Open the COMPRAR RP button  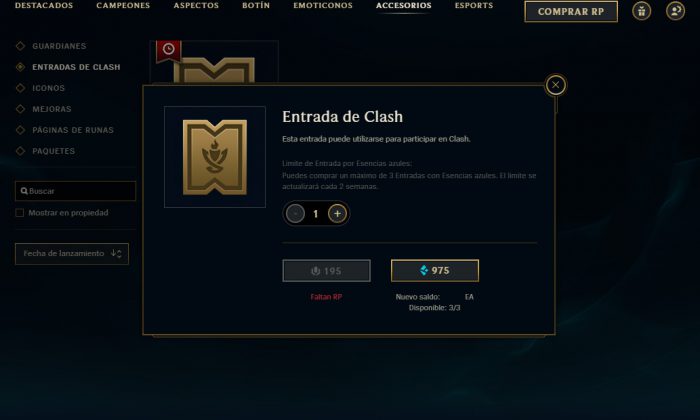tap(571, 12)
